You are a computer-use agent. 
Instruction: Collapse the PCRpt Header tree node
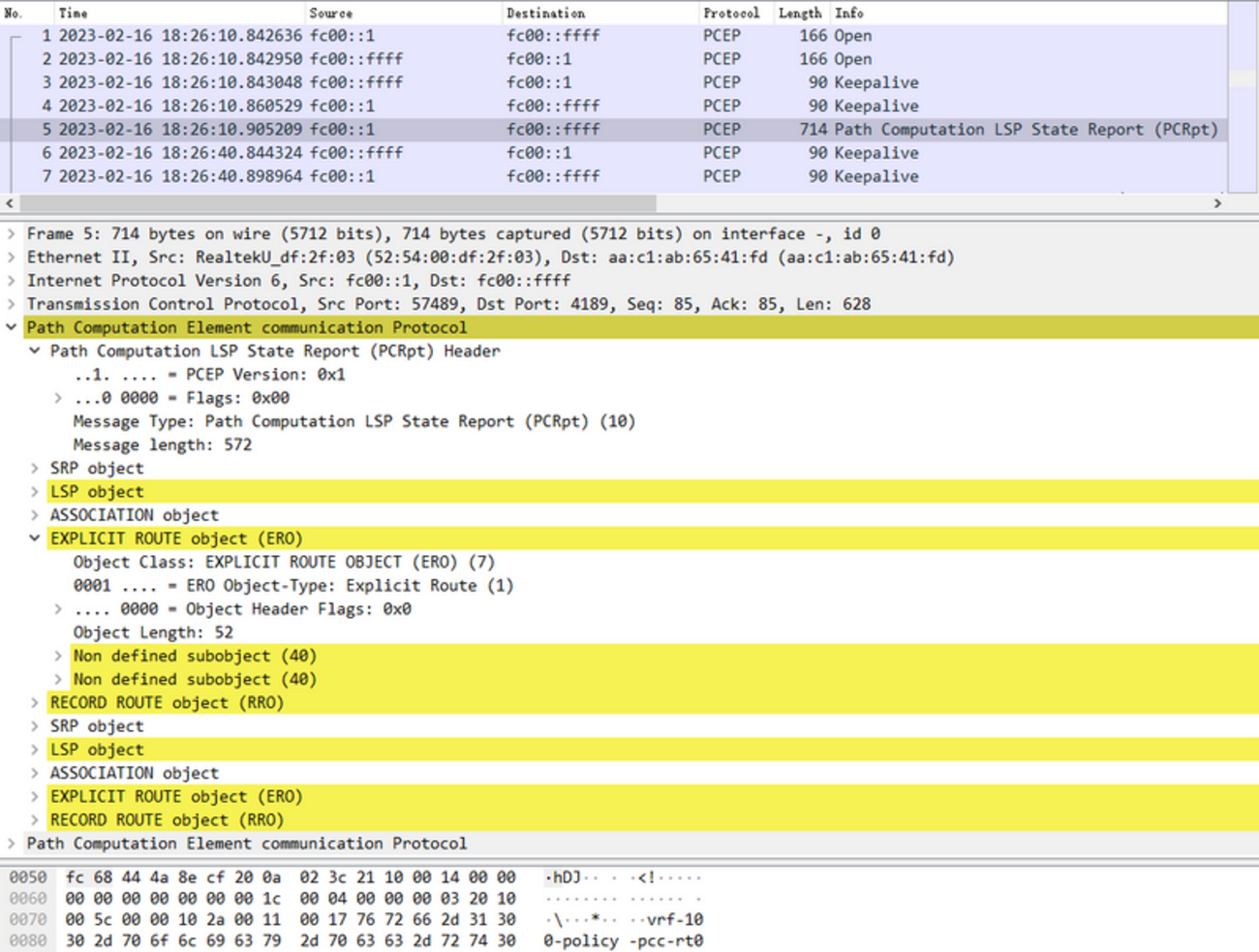click(x=35, y=351)
